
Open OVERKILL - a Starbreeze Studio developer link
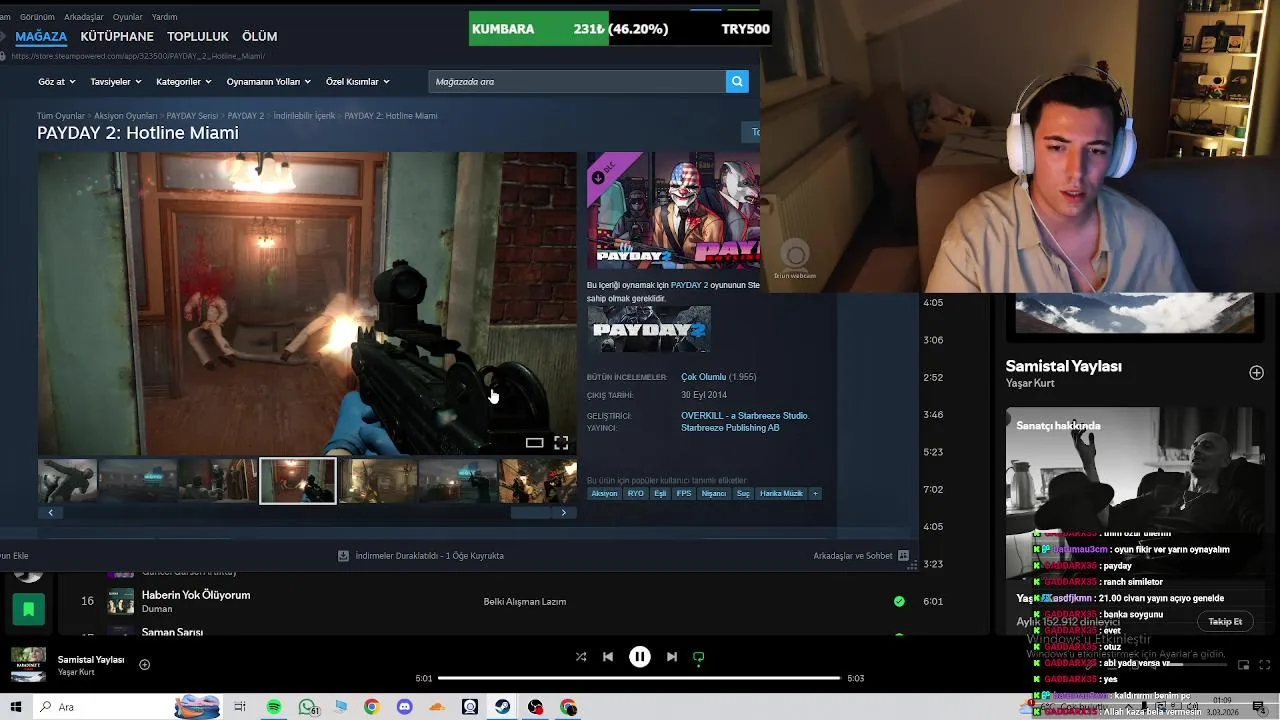click(745, 416)
